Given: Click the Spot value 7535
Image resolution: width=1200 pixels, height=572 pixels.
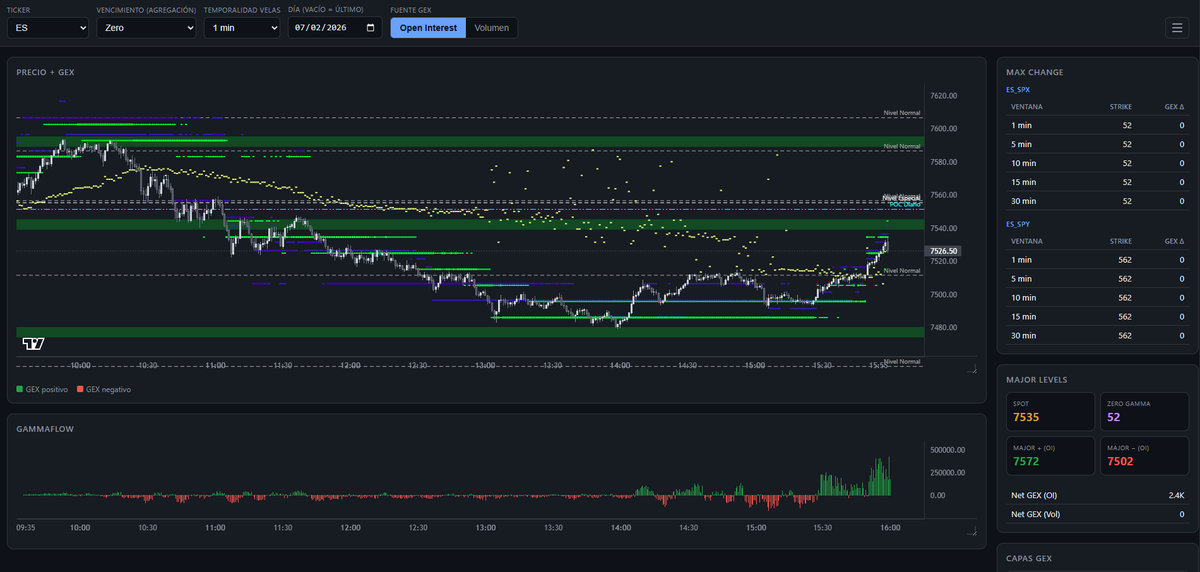Looking at the screenshot, I should pos(1026,417).
